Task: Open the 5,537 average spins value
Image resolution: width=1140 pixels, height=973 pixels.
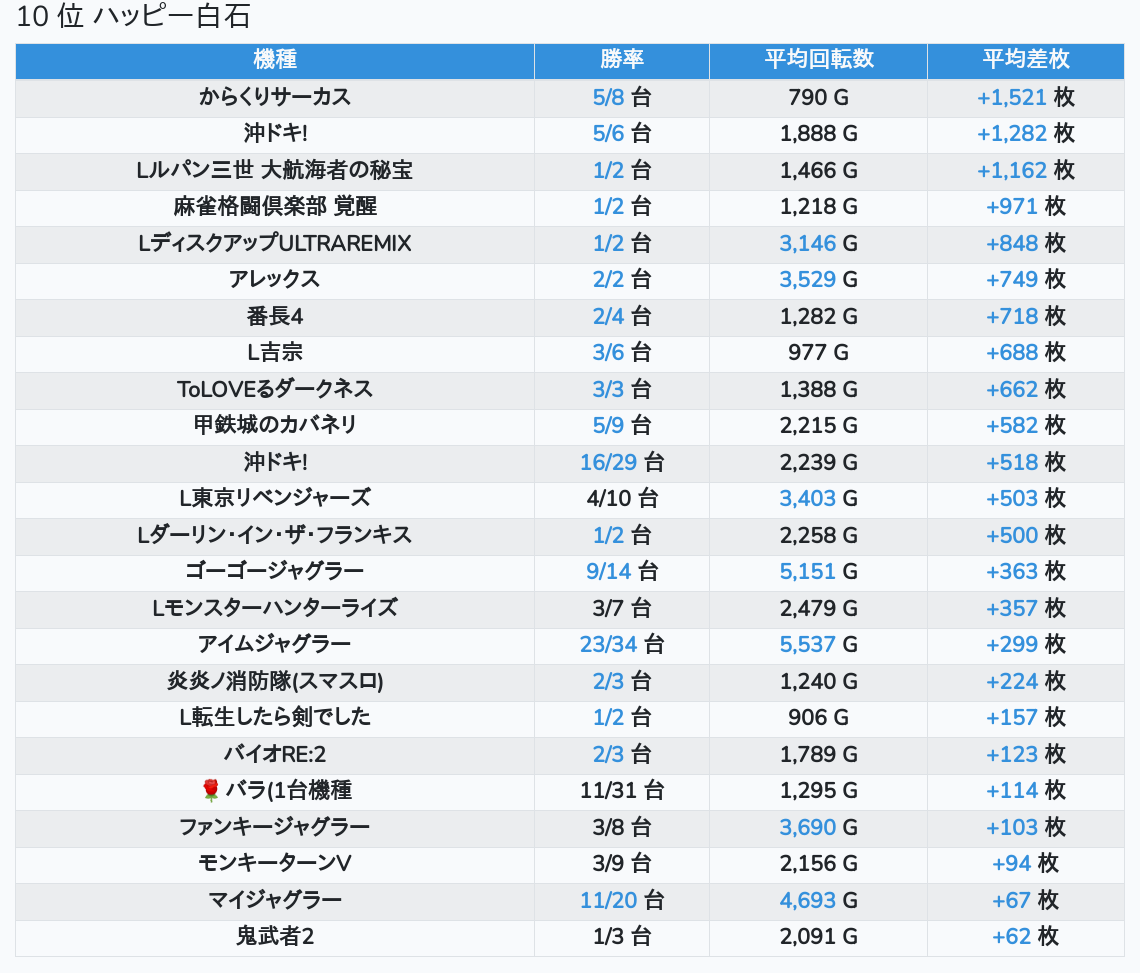Action: 807,644
